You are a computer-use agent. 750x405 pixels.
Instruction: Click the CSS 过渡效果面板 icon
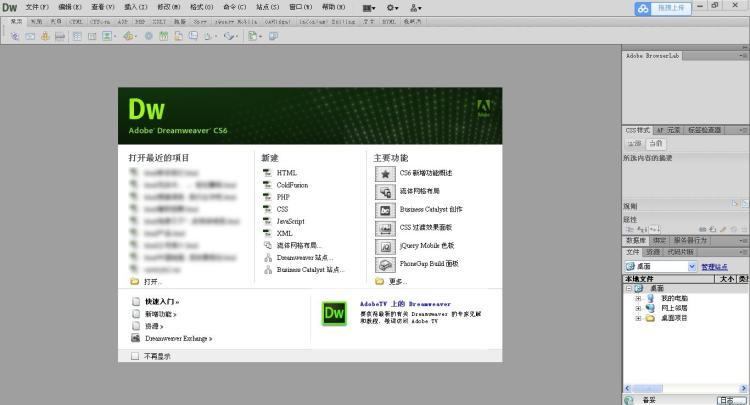(x=385, y=228)
